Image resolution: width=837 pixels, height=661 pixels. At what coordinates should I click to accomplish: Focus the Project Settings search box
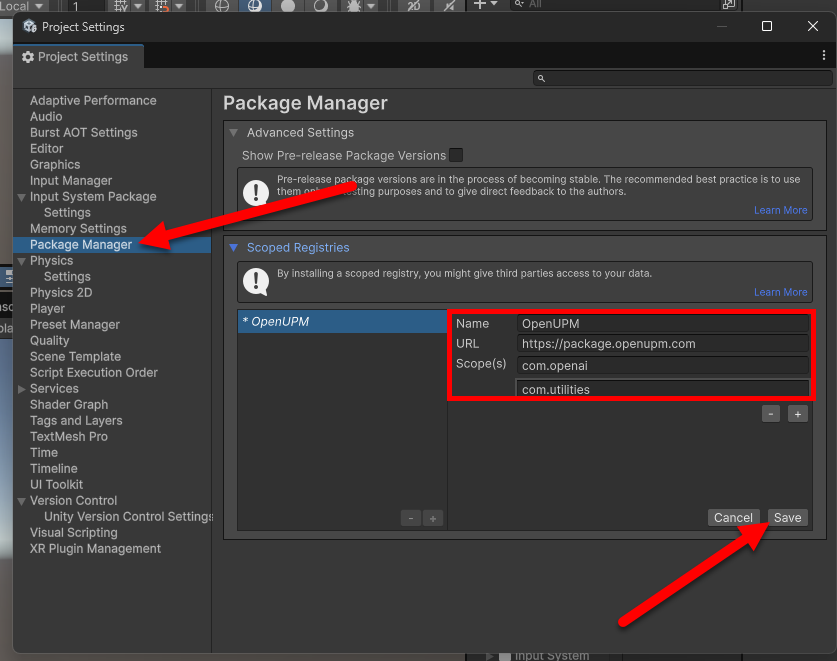tap(683, 78)
